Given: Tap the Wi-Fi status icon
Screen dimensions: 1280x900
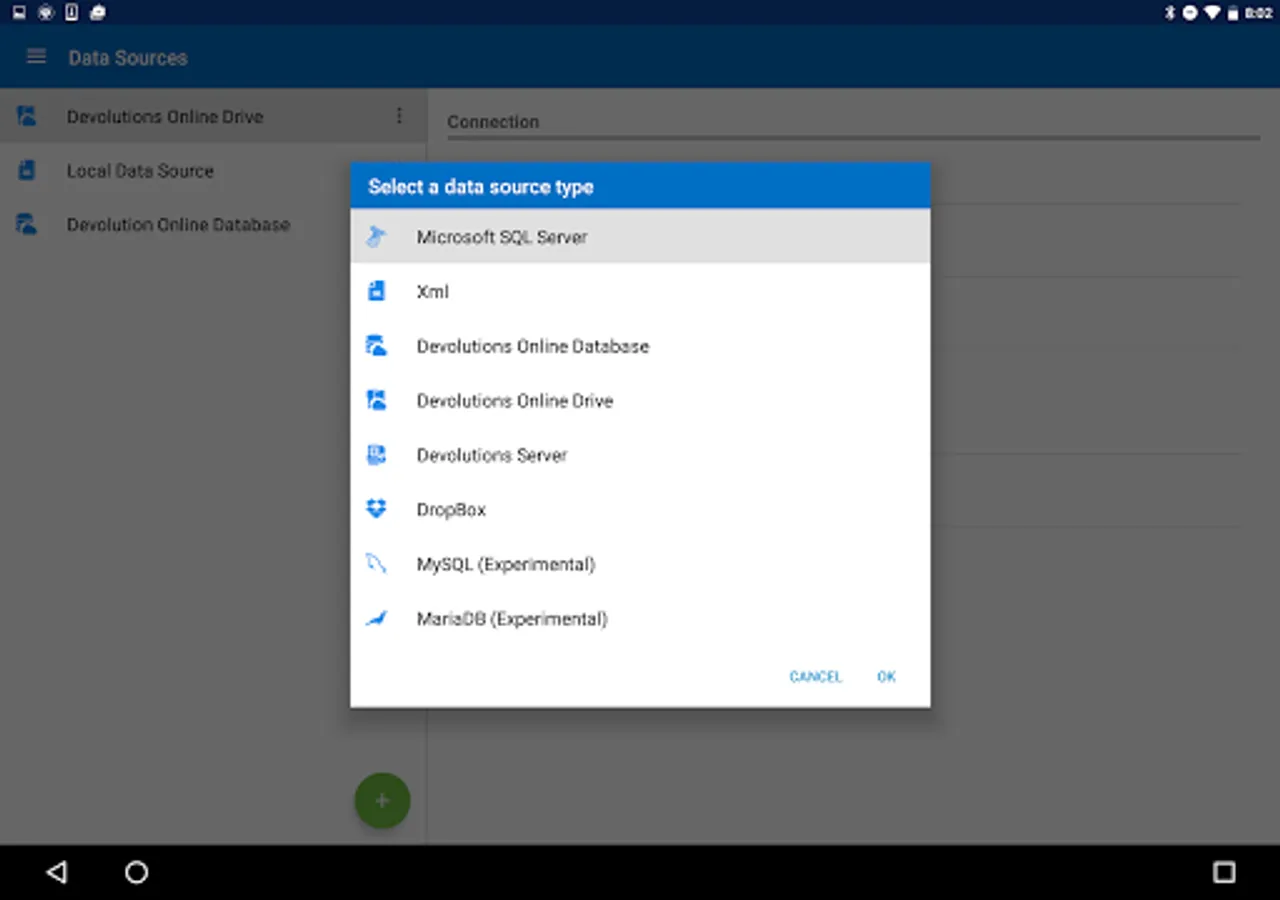Looking at the screenshot, I should pos(1212,13).
